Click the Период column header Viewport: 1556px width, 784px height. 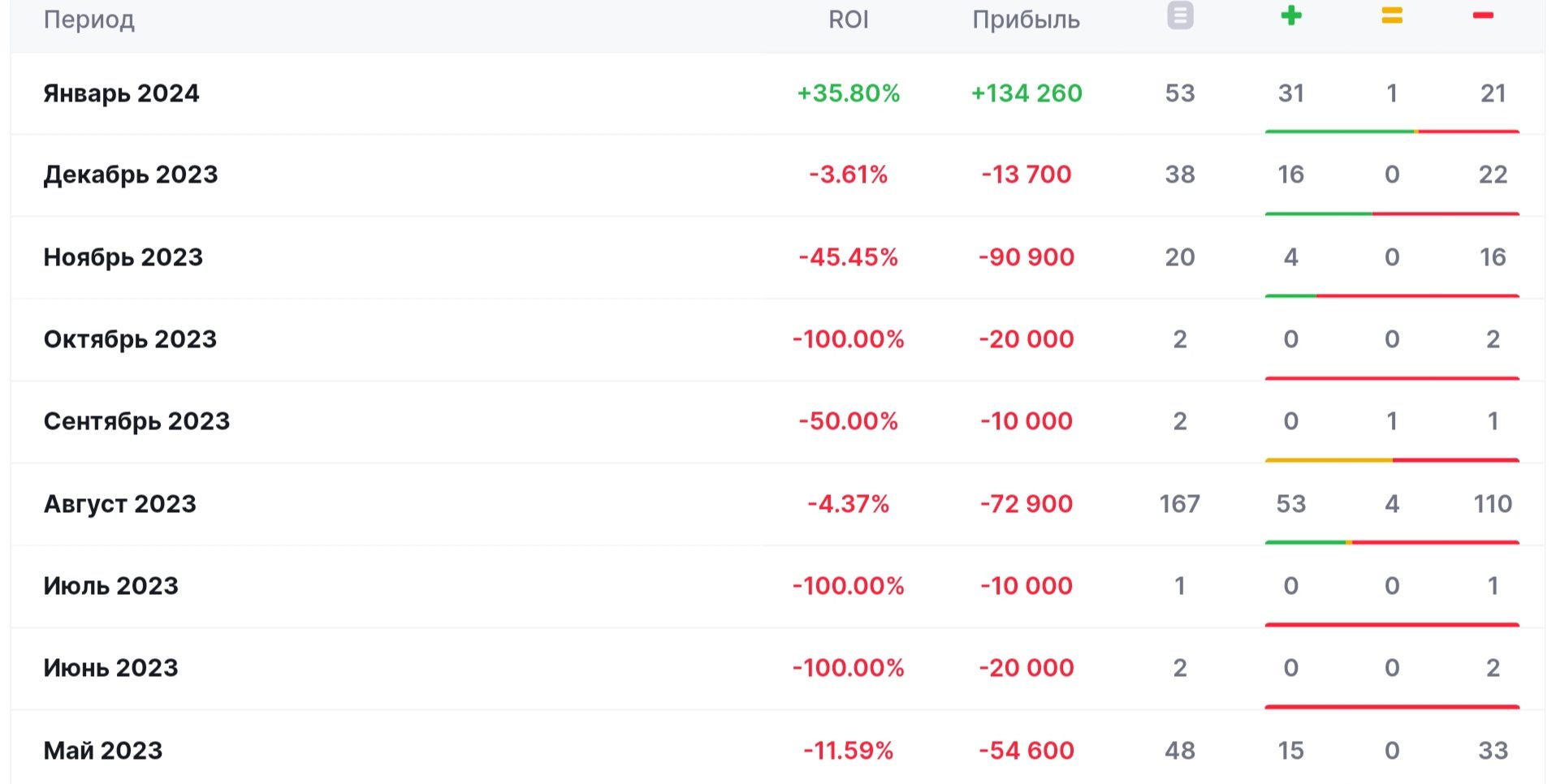click(89, 19)
